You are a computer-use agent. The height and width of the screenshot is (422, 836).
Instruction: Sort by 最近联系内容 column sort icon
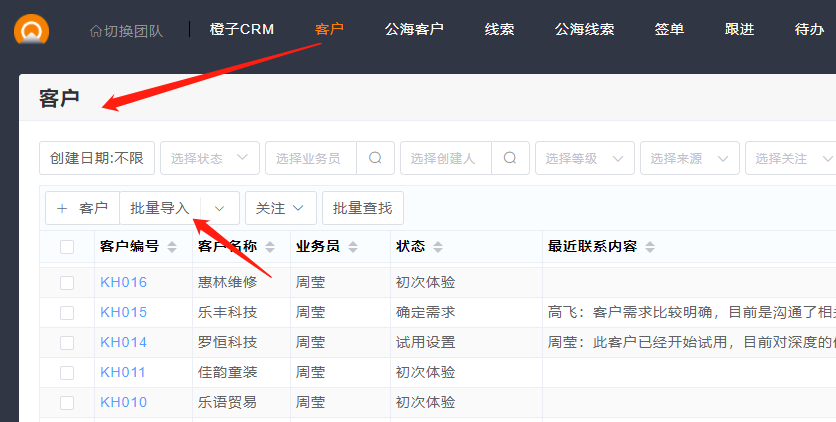650,247
